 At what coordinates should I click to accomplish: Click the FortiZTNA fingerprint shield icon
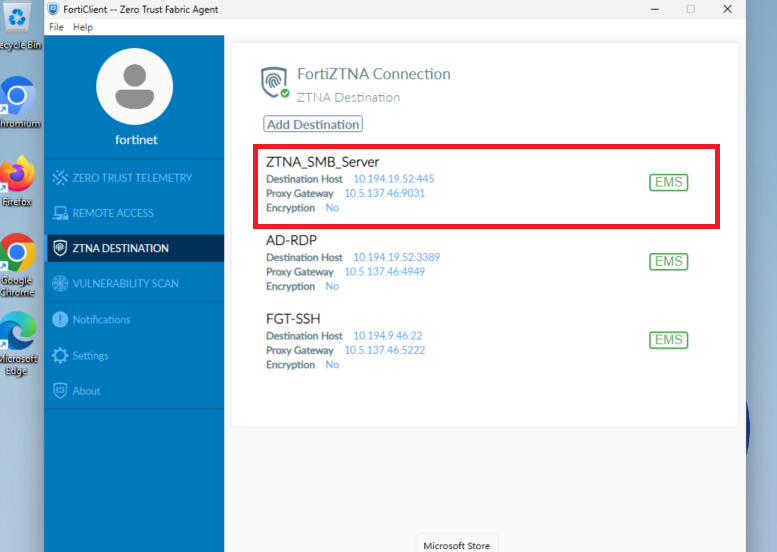point(275,83)
